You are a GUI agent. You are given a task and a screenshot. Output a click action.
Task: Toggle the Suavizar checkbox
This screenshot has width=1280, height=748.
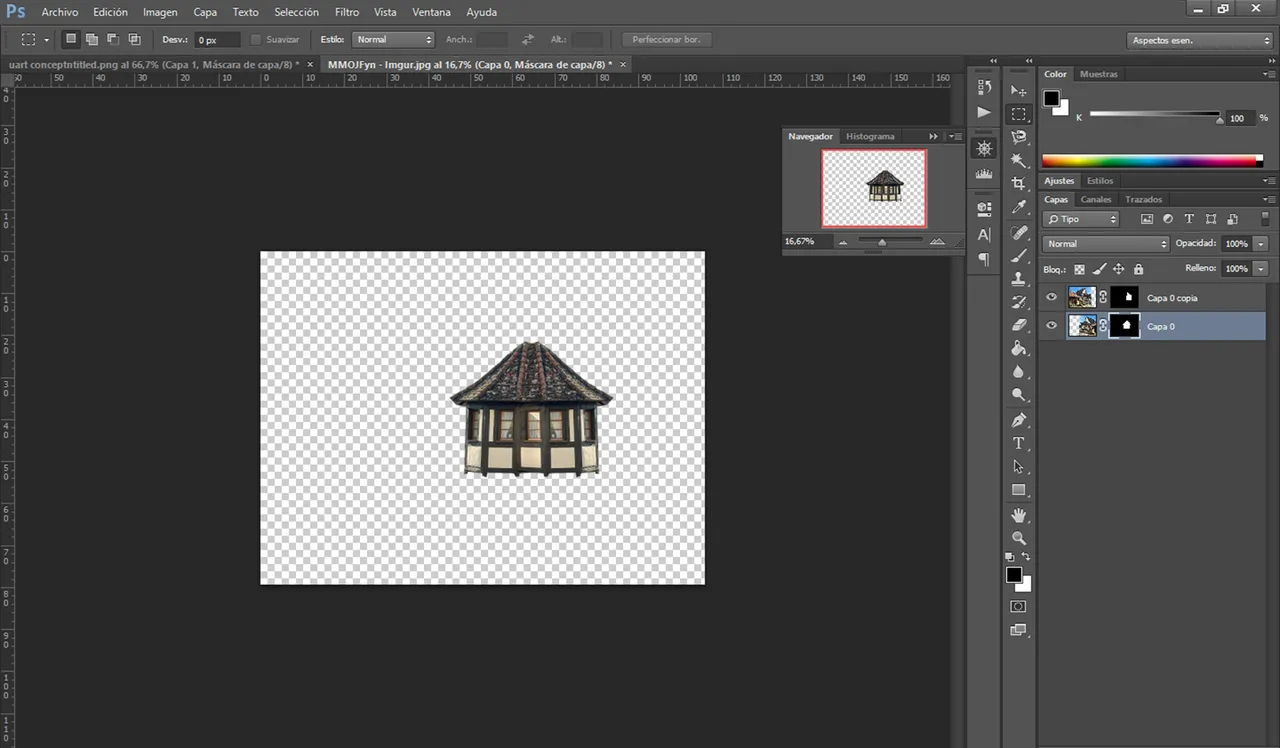[255, 40]
